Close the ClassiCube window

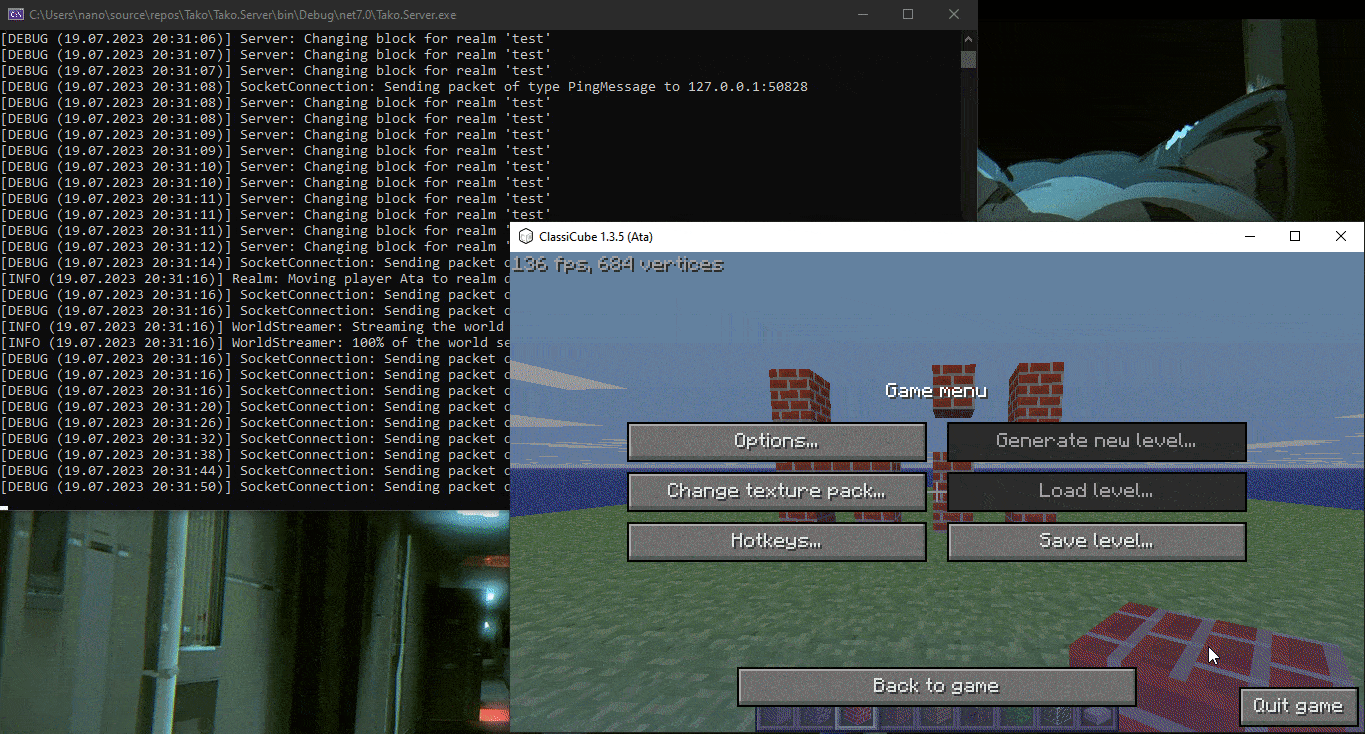pyautogui.click(x=1341, y=236)
